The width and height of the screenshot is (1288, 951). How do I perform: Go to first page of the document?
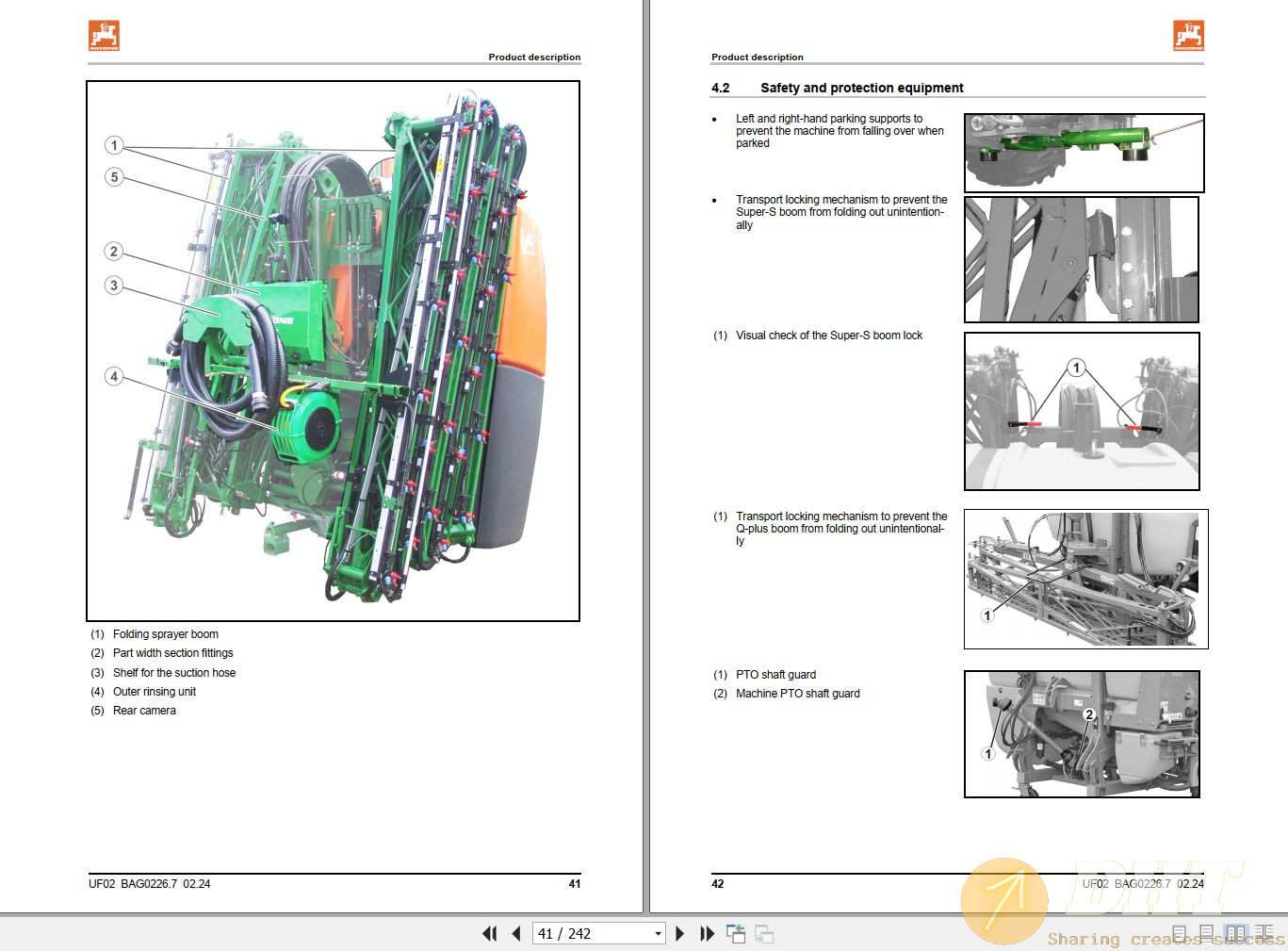tap(489, 934)
